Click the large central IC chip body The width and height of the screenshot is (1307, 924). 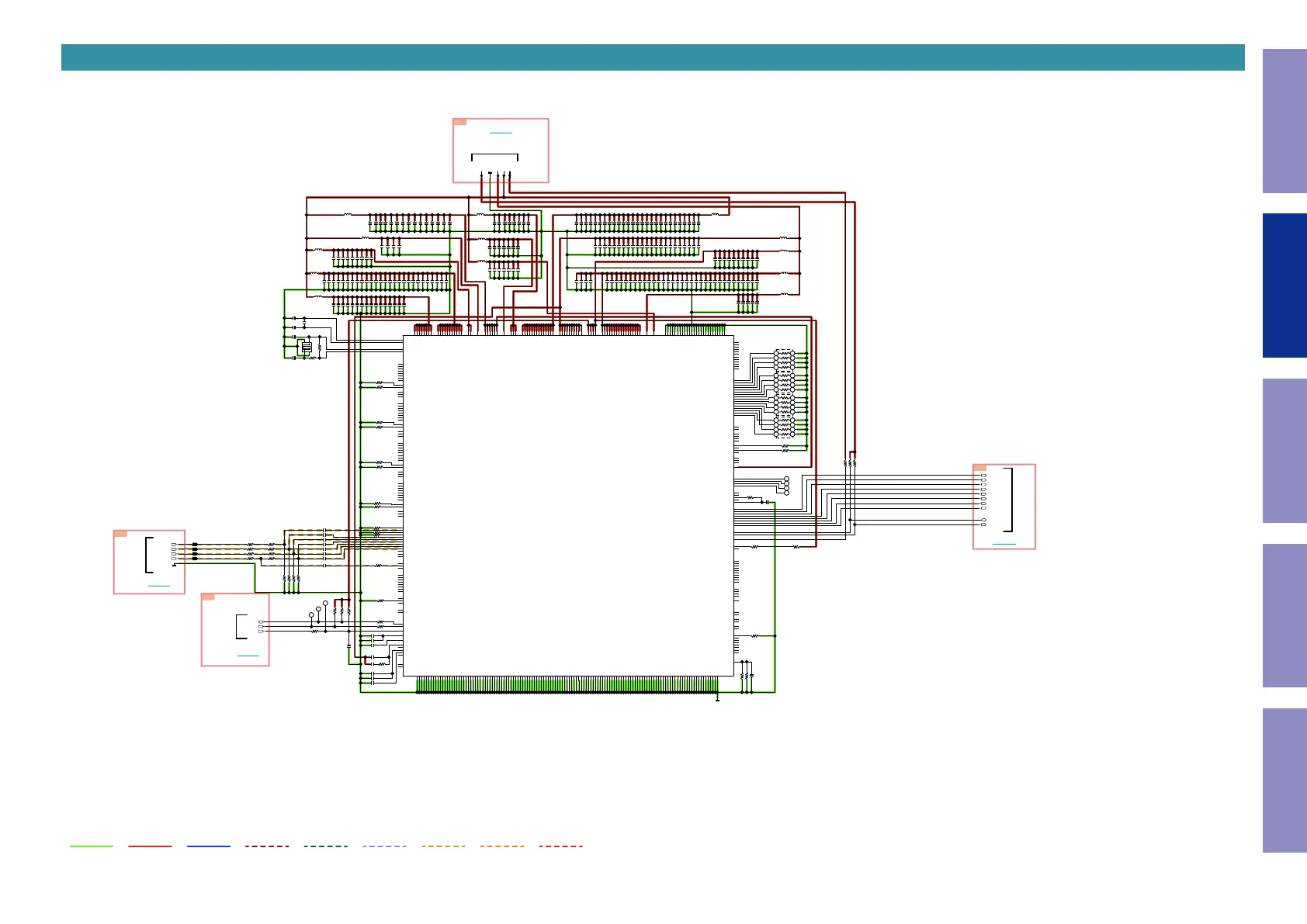568,506
